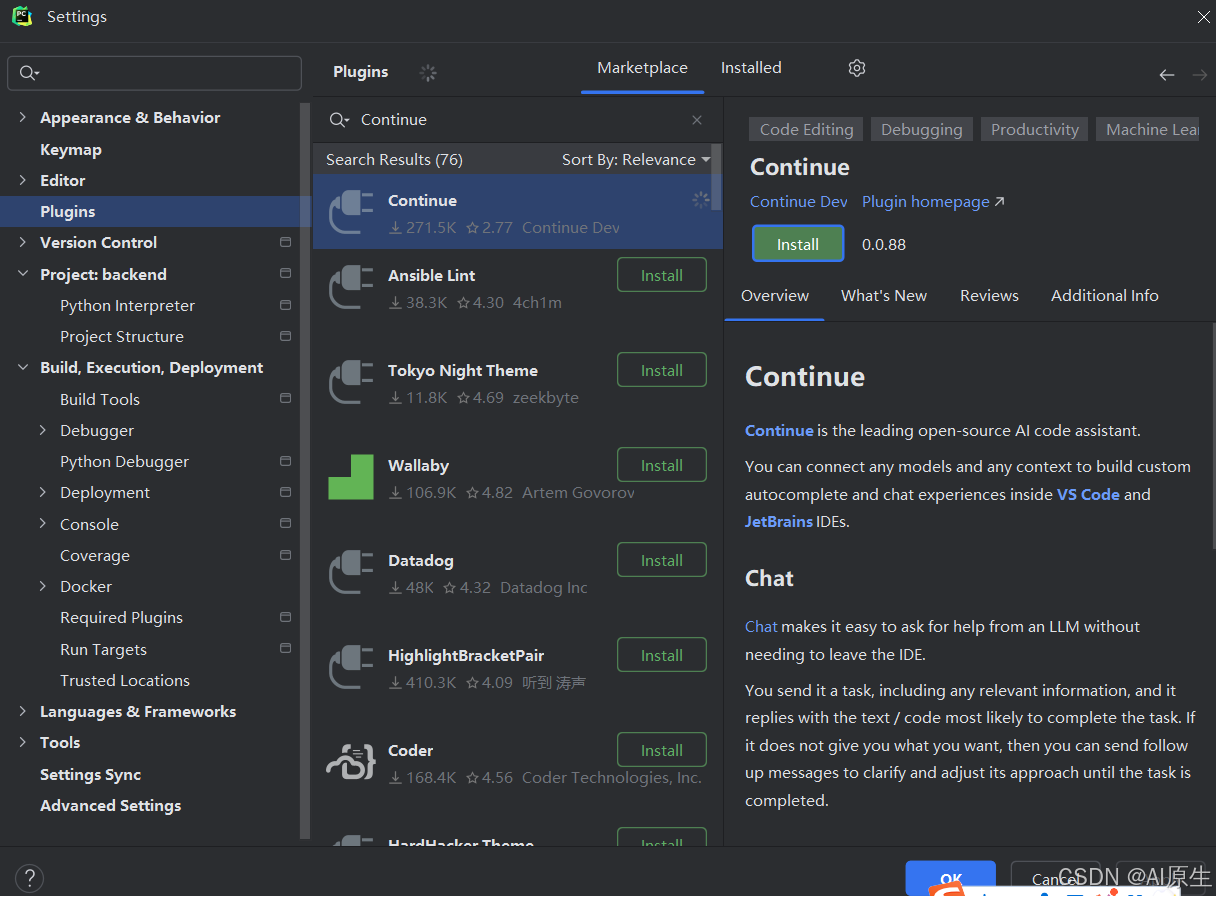
Task: Click the Datadog plugin icon
Action: (x=351, y=572)
